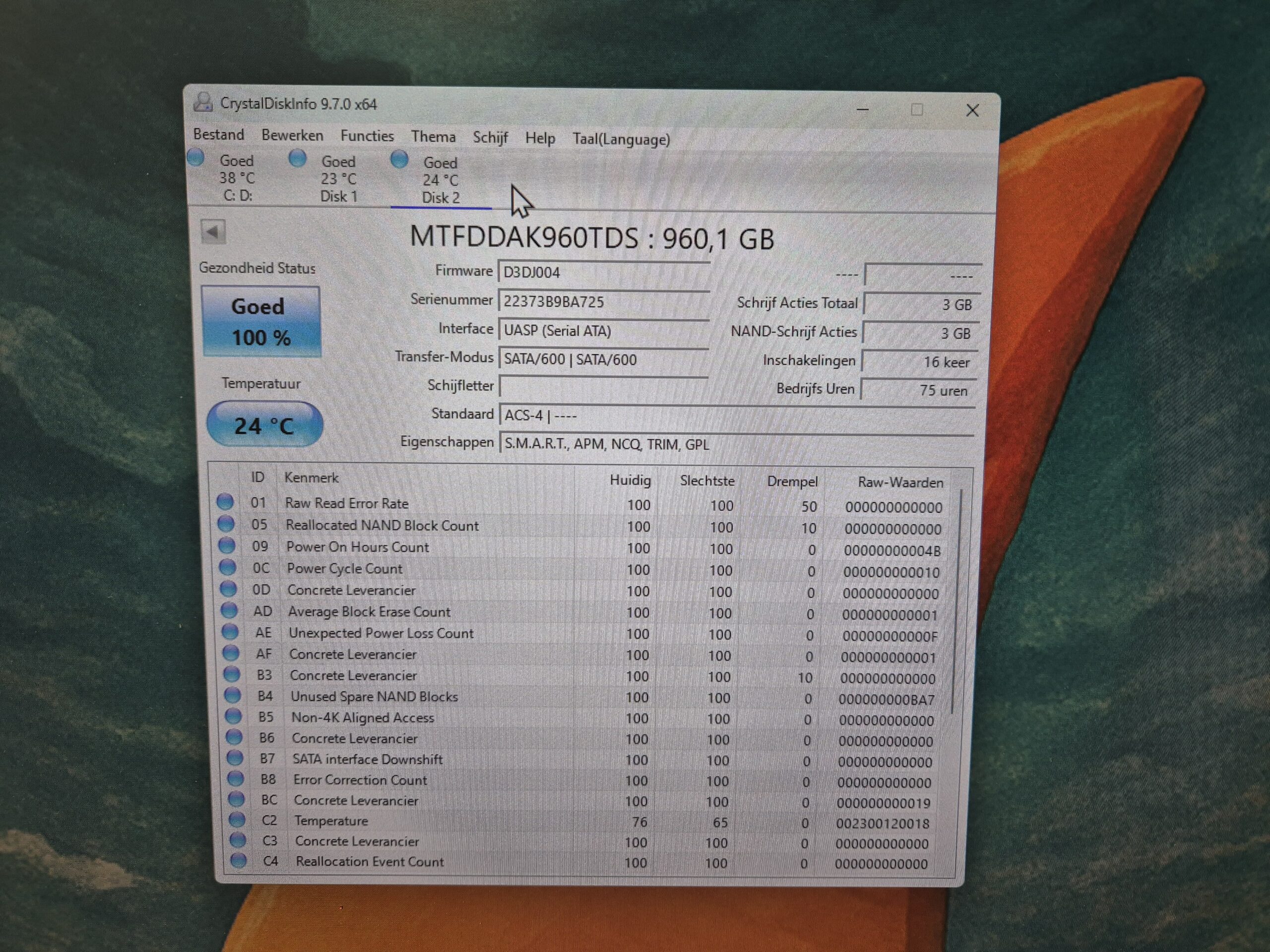Image resolution: width=1270 pixels, height=952 pixels.
Task: Click status orb of Average Block Erase Count
Action: [230, 610]
